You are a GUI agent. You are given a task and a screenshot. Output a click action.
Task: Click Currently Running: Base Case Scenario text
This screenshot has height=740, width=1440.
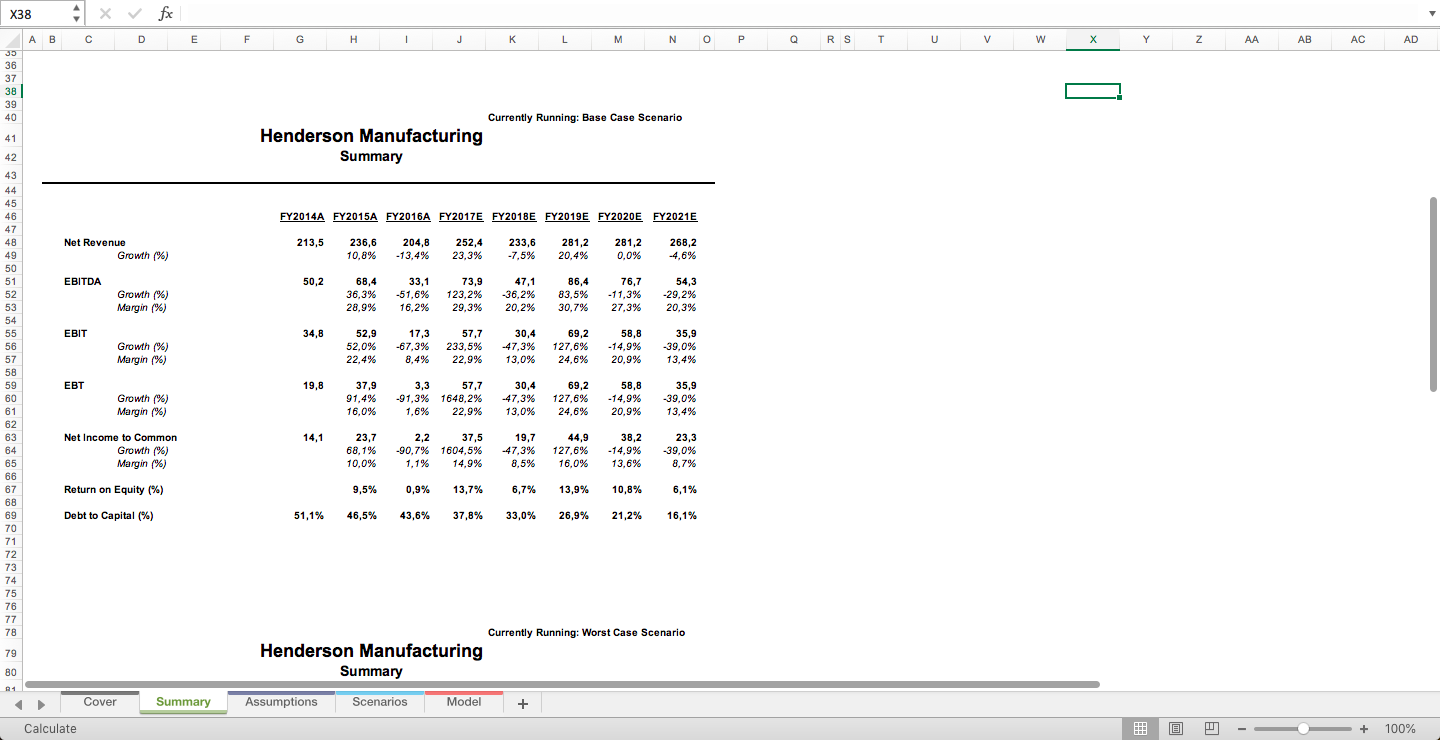pyautogui.click(x=585, y=118)
